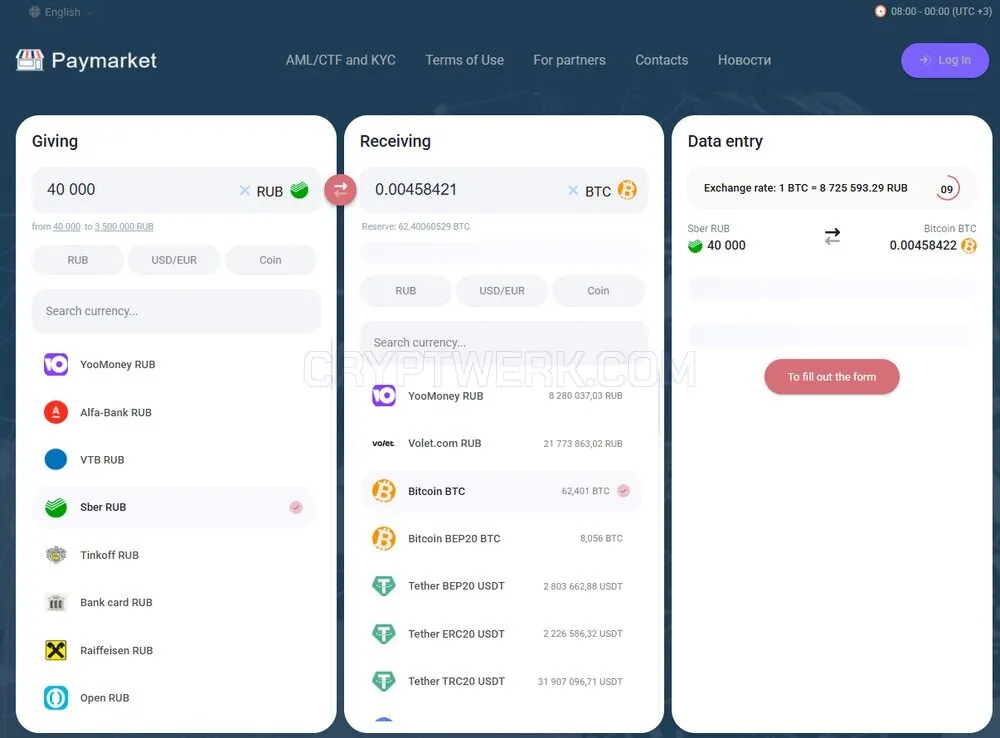Select Bitcoin BEP20 BTC

(x=501, y=538)
